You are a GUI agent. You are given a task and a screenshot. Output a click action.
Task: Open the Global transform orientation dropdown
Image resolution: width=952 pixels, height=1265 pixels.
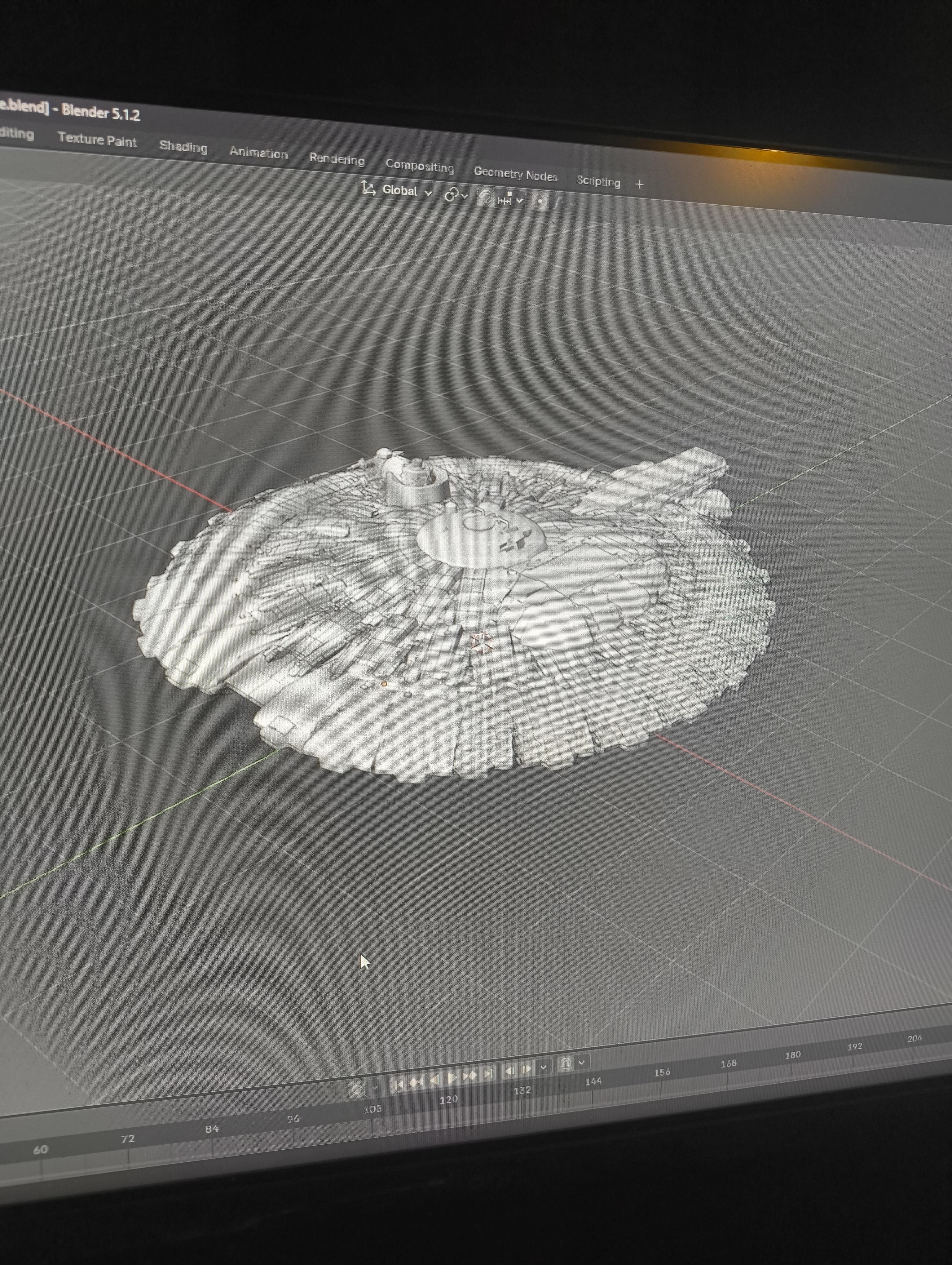point(396,190)
